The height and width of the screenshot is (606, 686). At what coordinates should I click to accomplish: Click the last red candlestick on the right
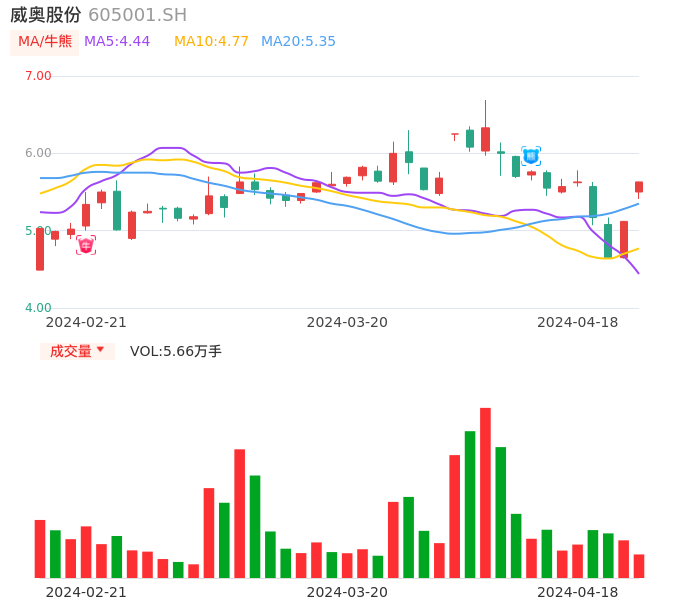pos(639,187)
